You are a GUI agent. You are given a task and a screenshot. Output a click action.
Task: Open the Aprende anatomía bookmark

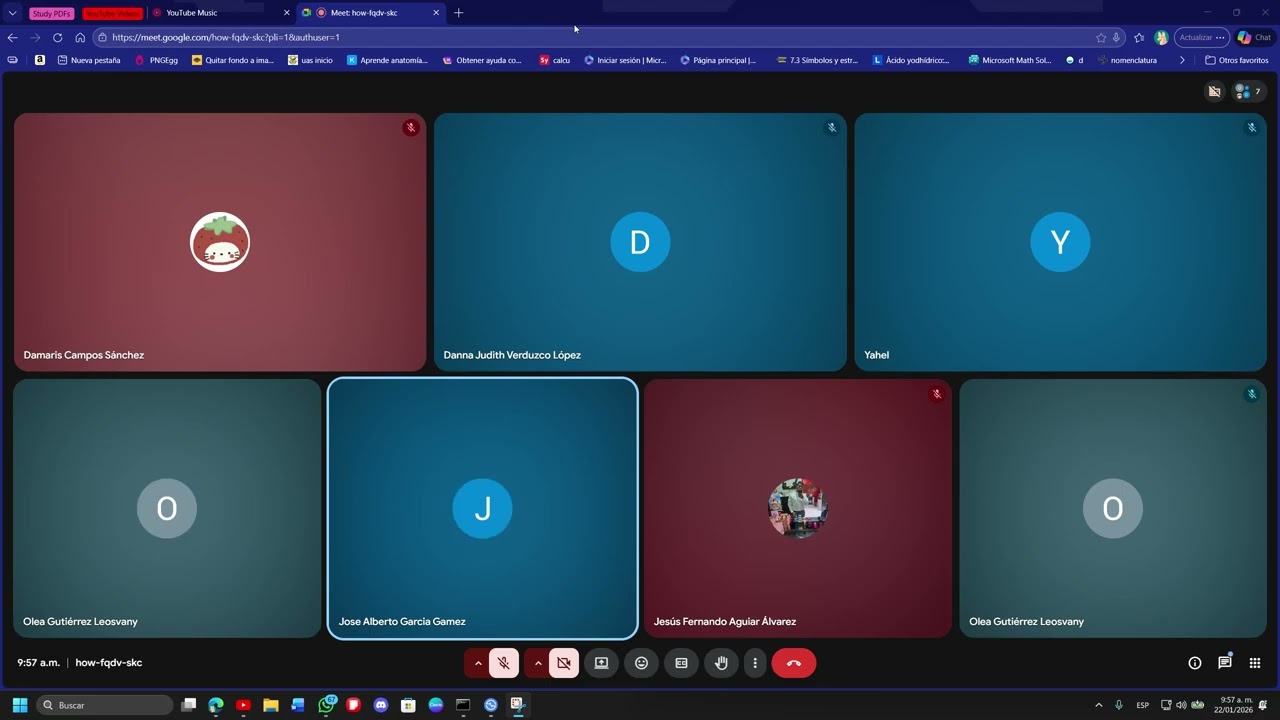coord(387,60)
